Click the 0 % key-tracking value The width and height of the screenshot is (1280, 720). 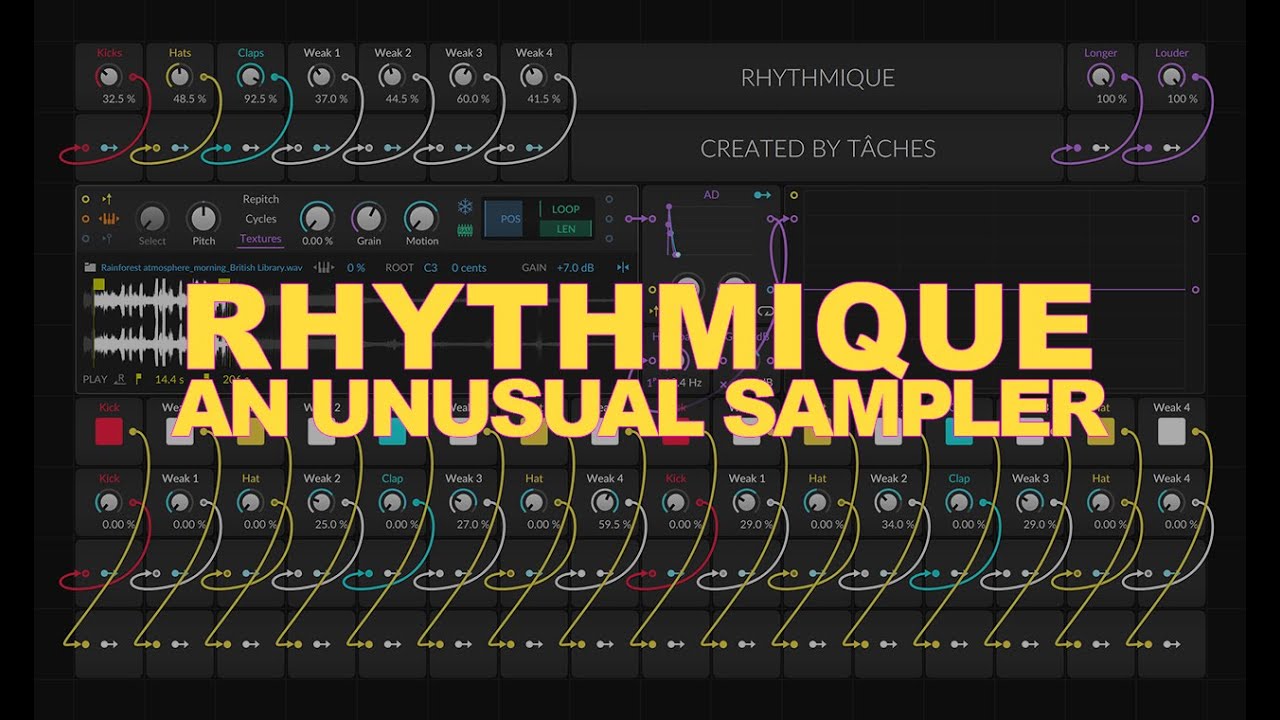[356, 268]
